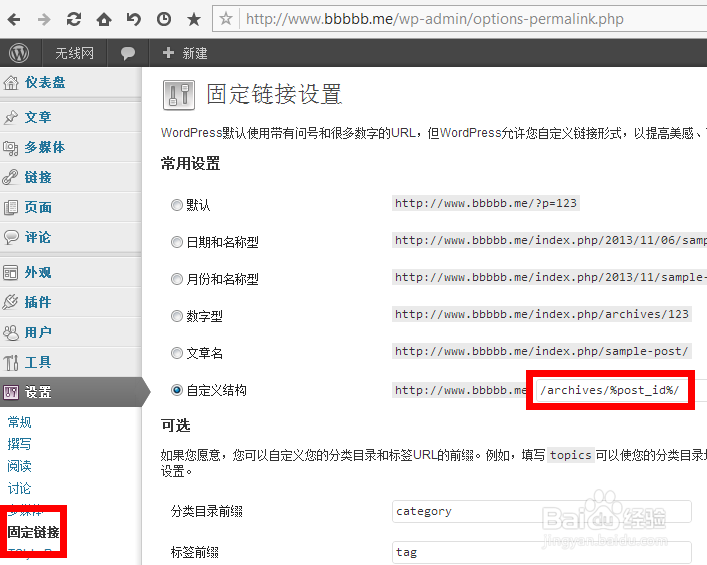Click the 标签前缀 tag base field
Viewport: 707px width, 565px height.
pos(542,552)
